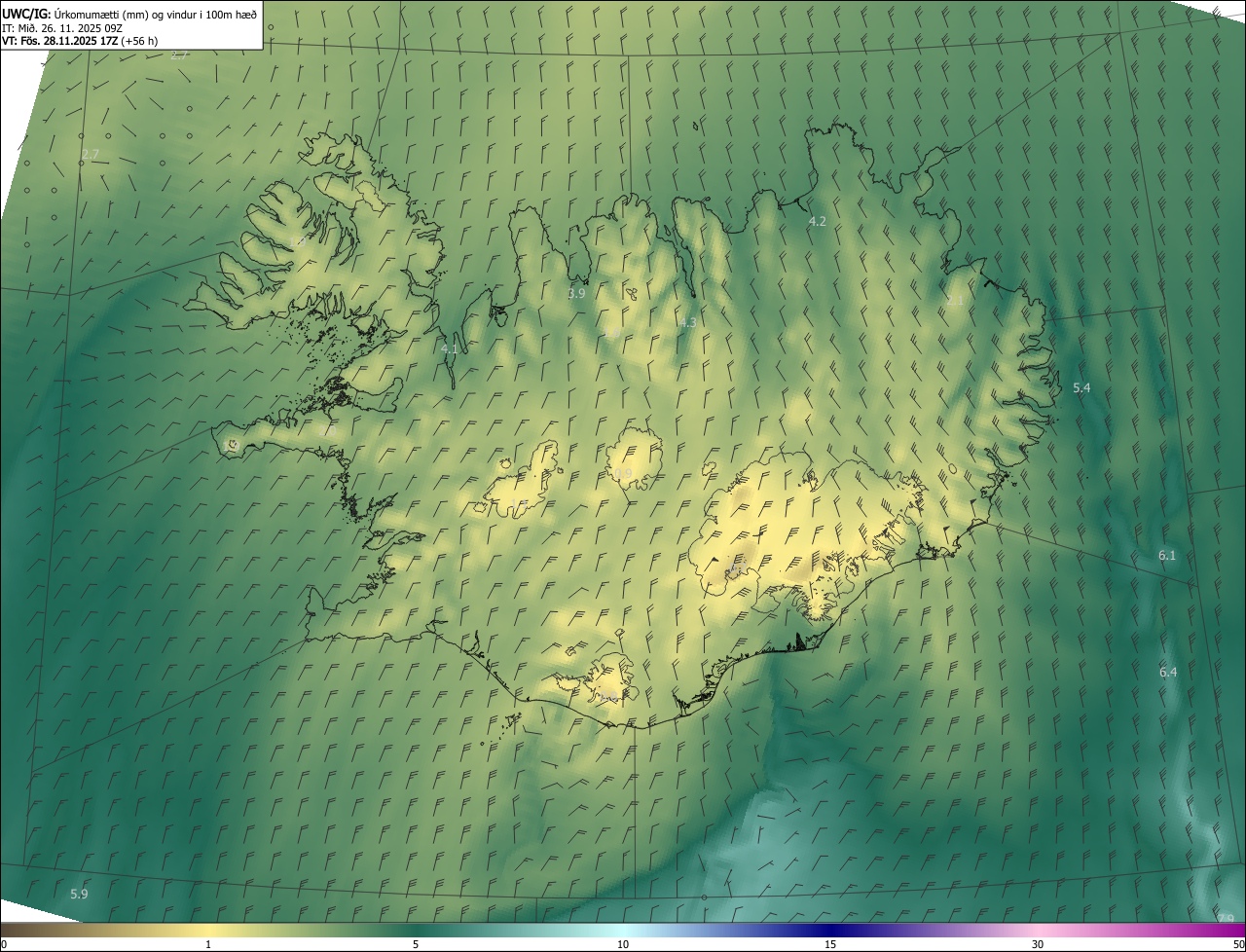Click the "UWC/IG: Úrkomumætti (mm)" title line
Screen dimensions: 1246x952
(x=130, y=13)
